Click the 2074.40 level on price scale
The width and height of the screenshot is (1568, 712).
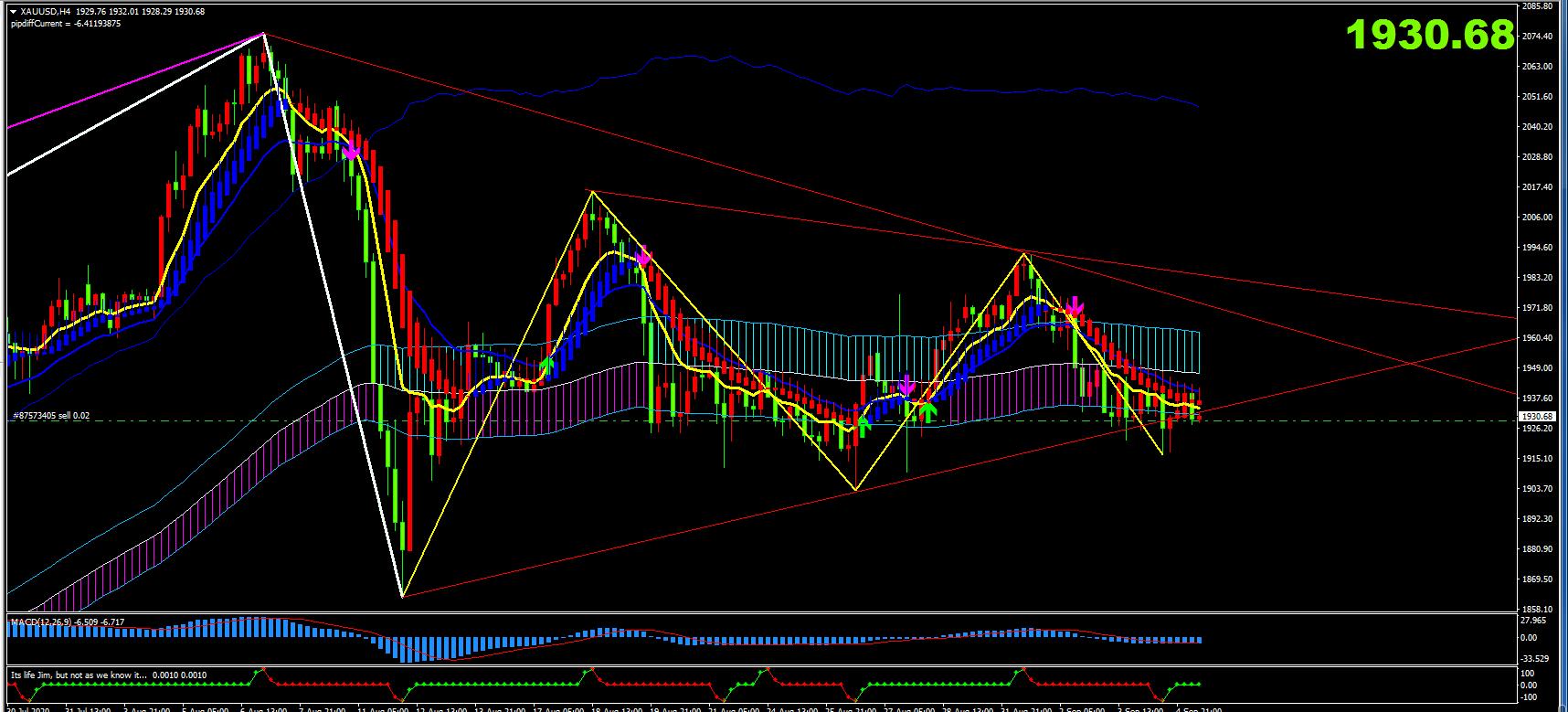pos(1540,37)
